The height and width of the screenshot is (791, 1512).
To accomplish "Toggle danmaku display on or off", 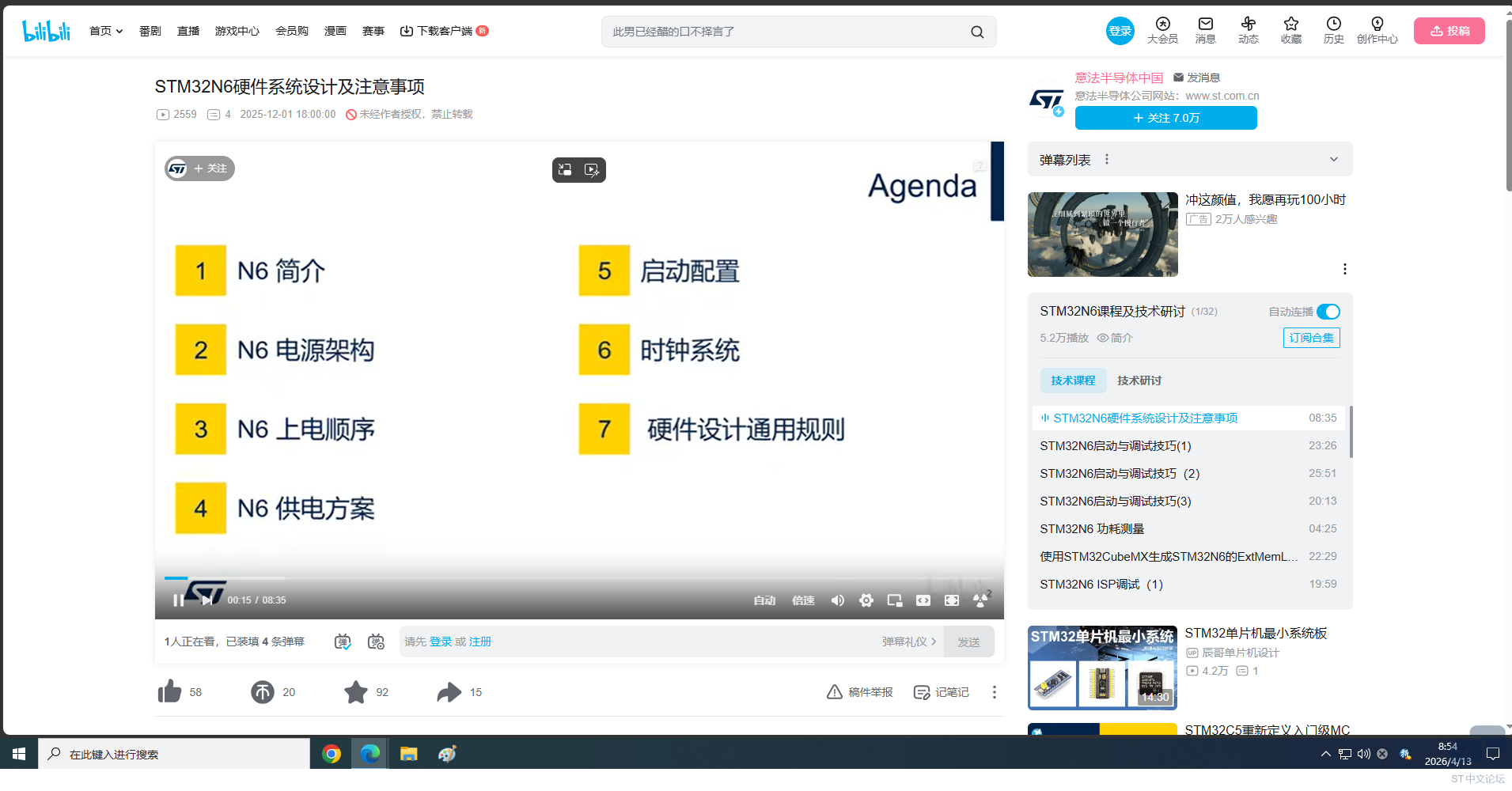I will point(343,642).
